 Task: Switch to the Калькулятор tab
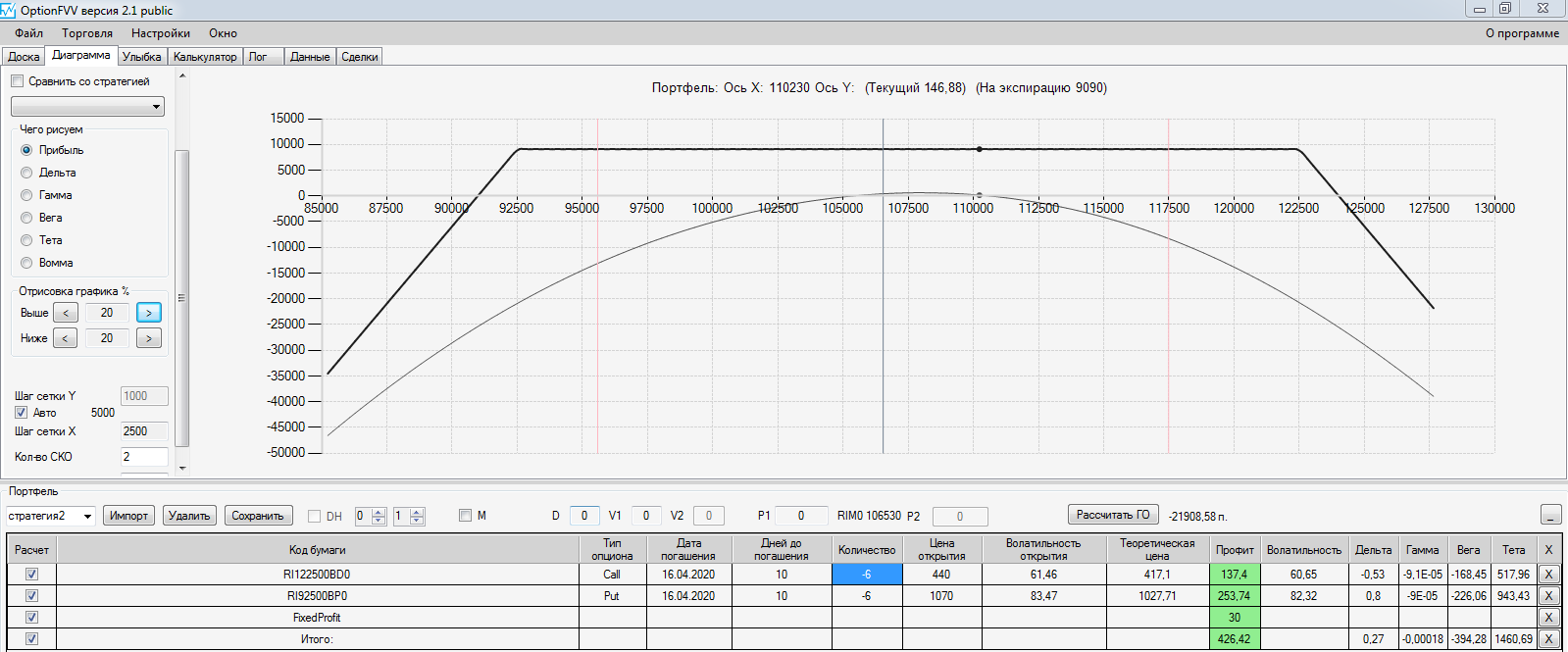coord(205,57)
